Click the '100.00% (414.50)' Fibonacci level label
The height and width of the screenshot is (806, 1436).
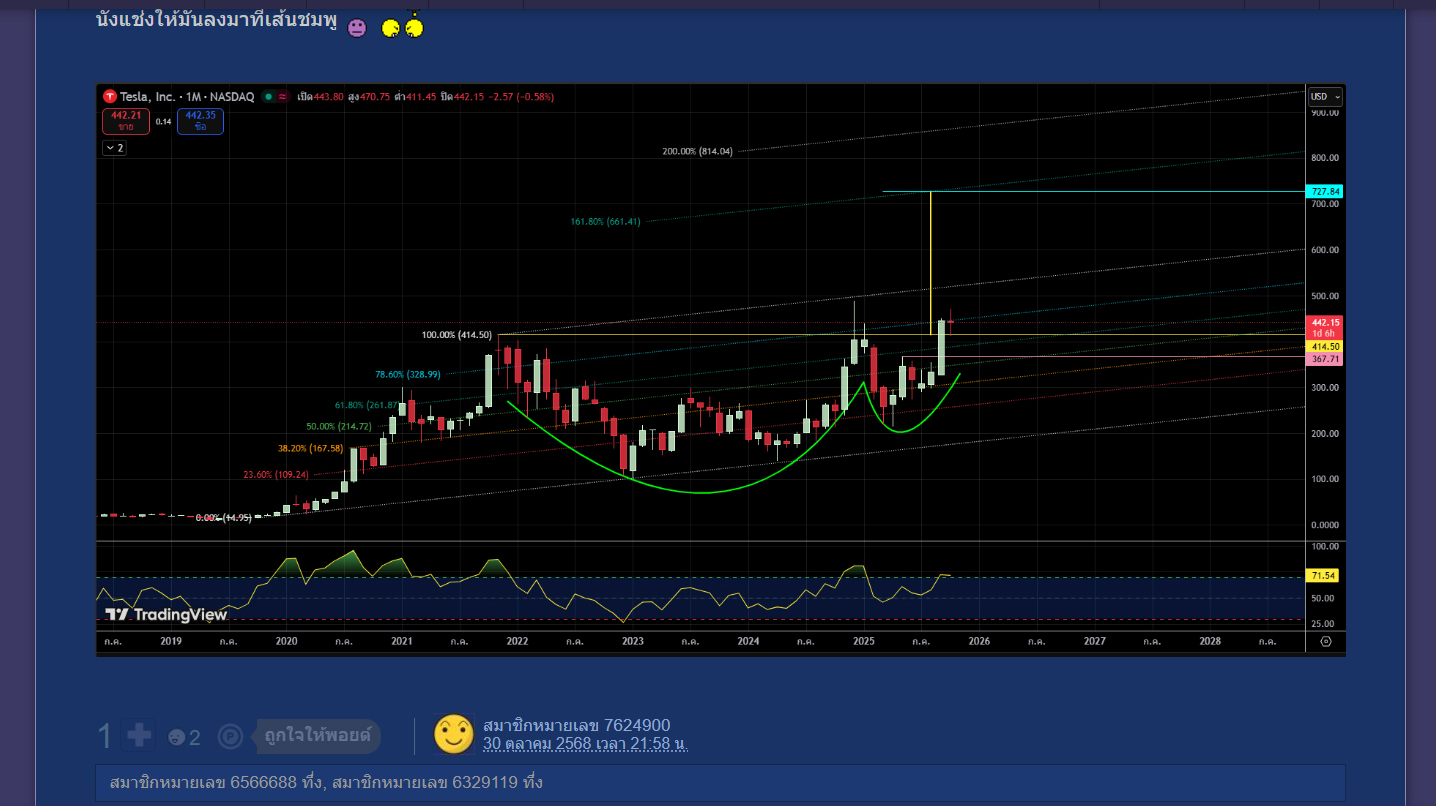[457, 335]
